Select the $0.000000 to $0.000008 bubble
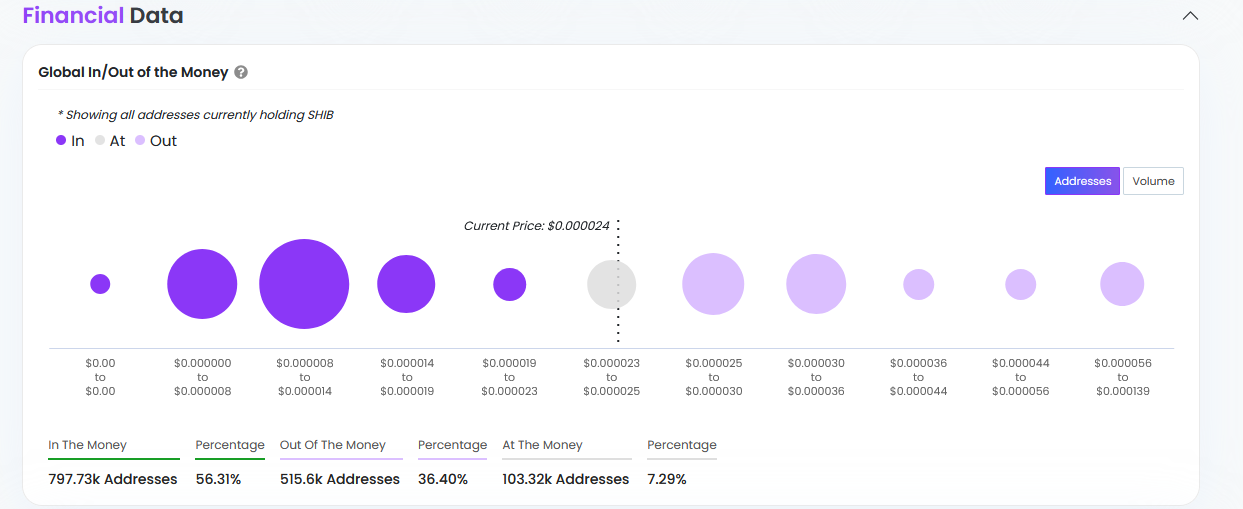 pos(202,284)
